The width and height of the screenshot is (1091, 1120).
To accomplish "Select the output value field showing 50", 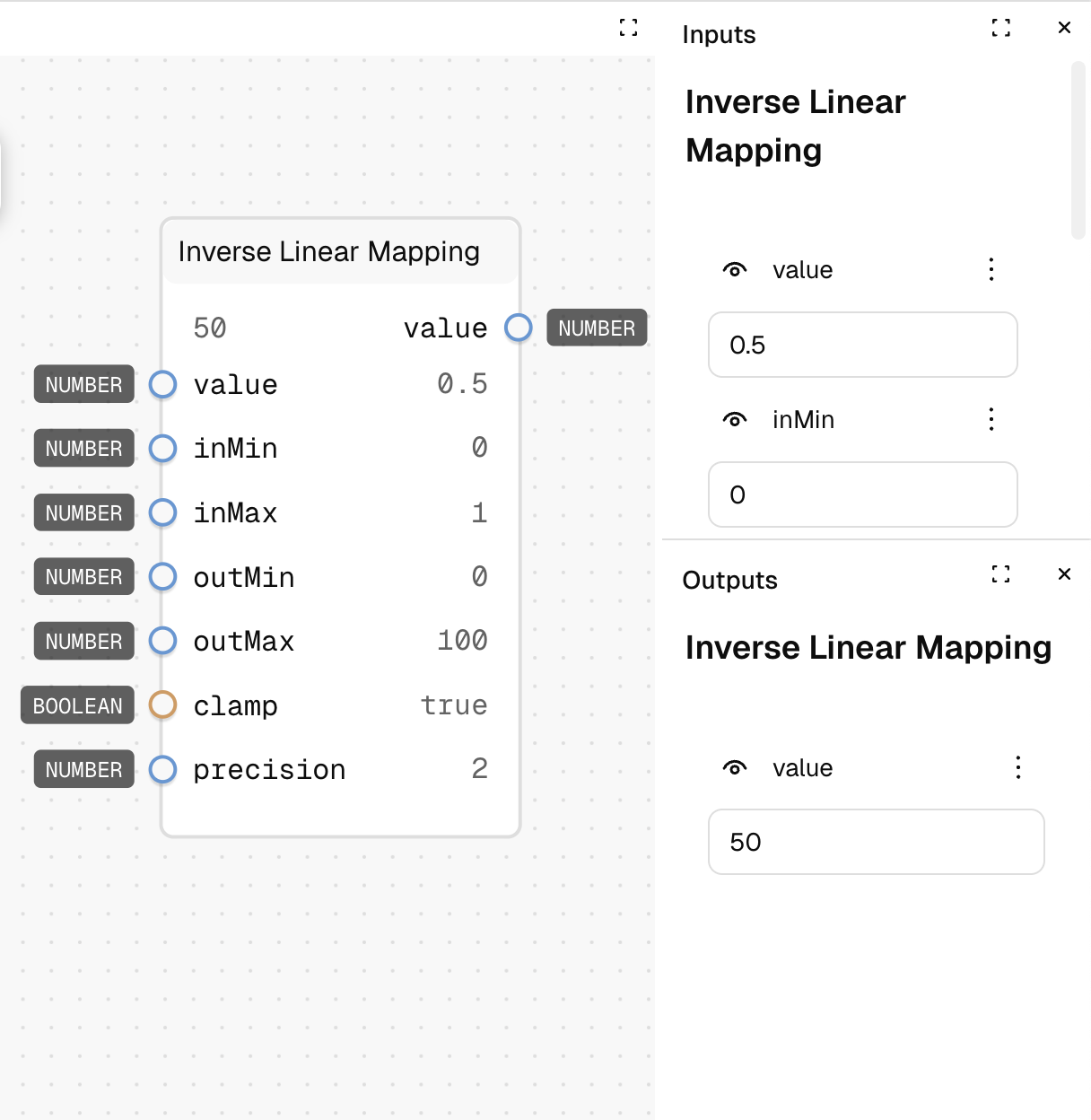I will (x=877, y=842).
